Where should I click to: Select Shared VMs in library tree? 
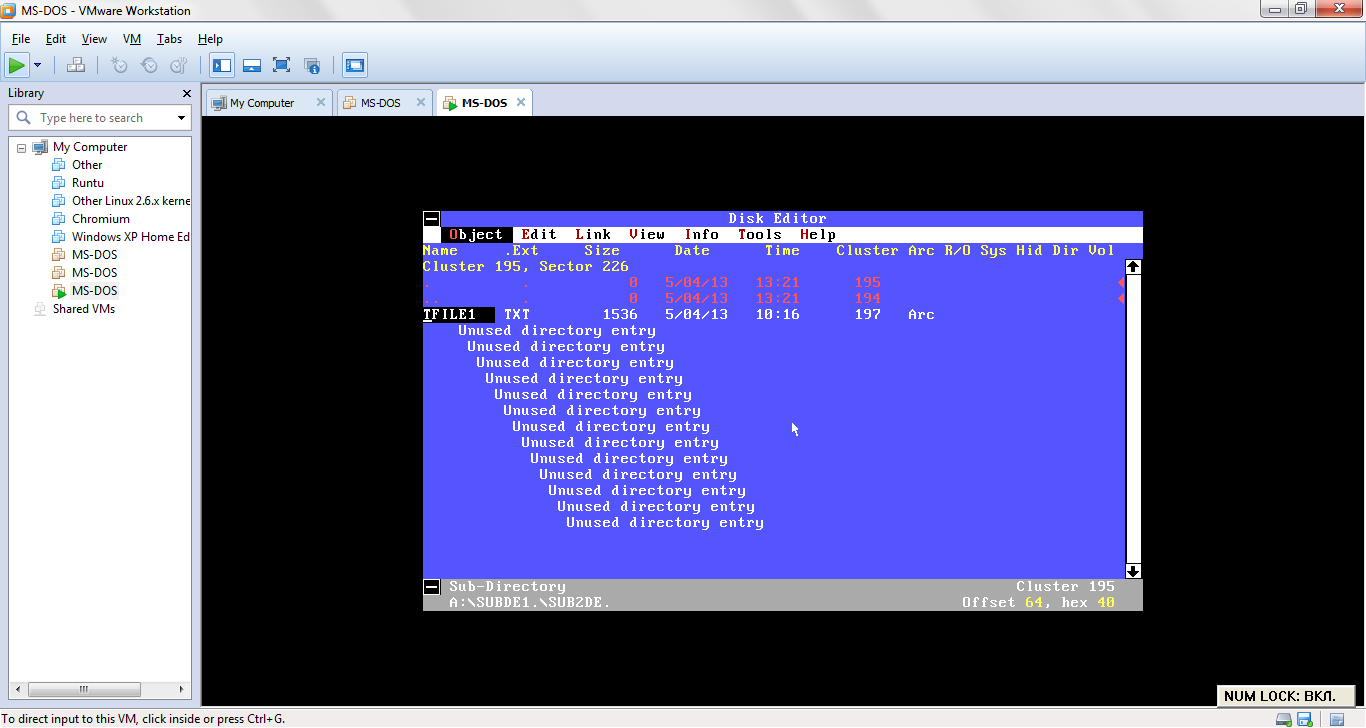coord(84,309)
